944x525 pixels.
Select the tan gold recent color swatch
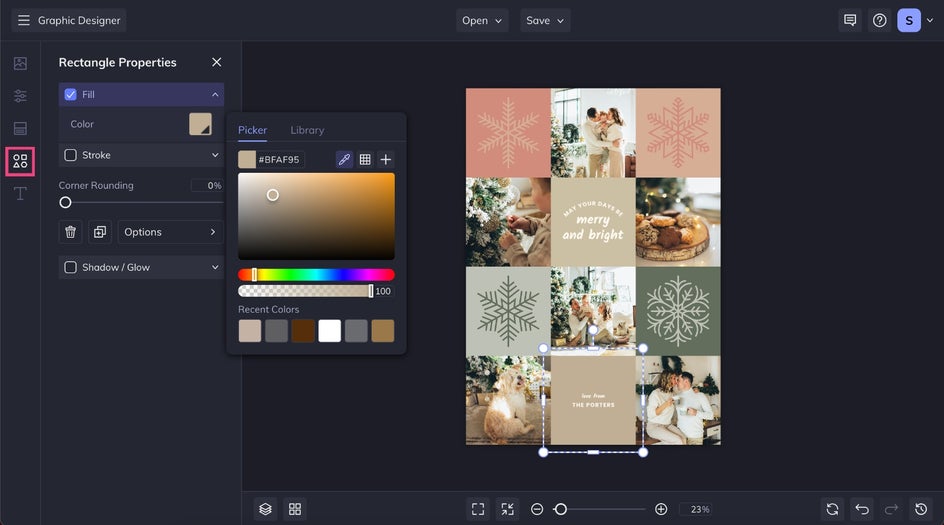tap(383, 331)
